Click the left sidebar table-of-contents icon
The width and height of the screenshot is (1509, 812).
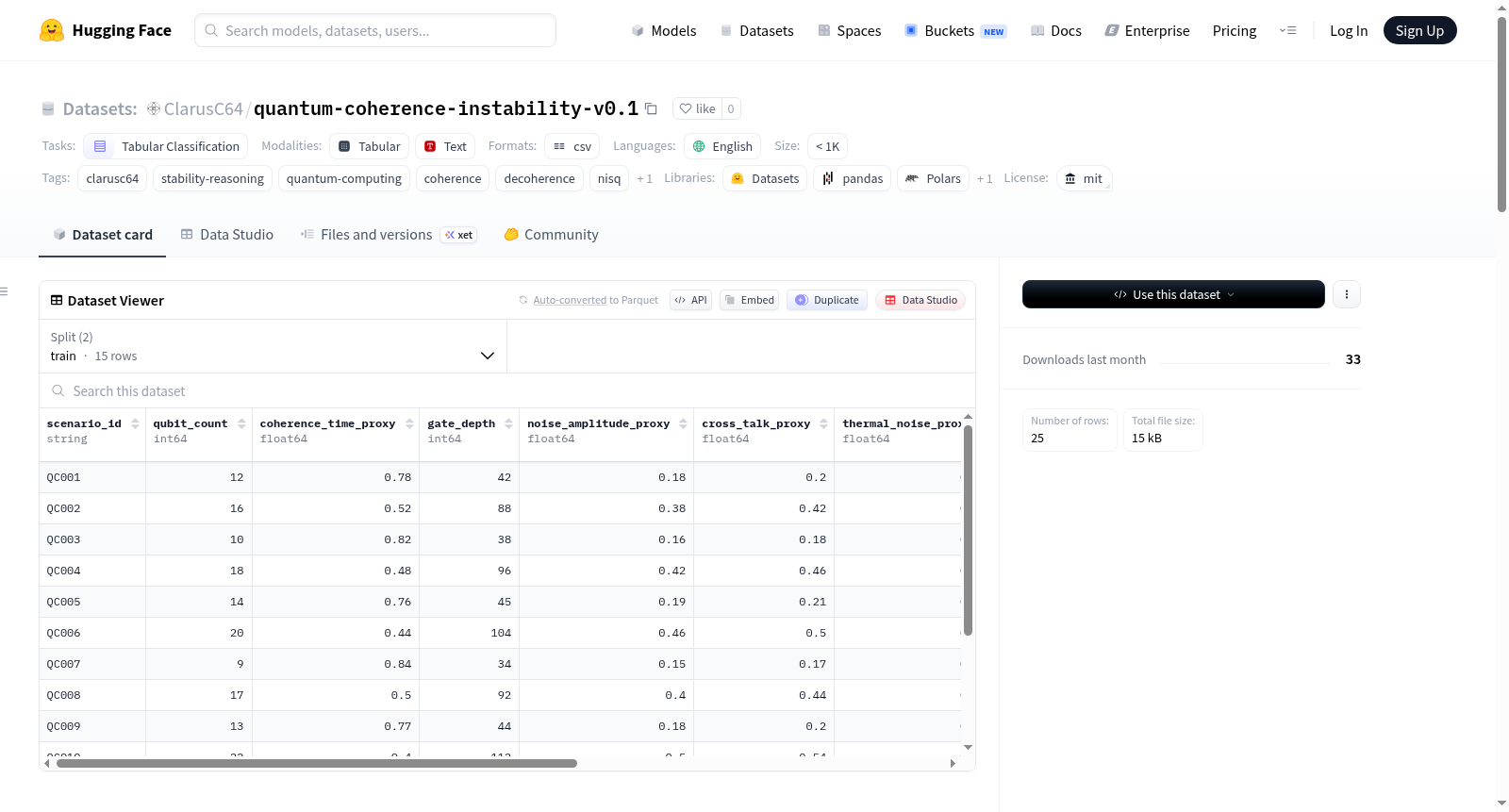pos(4,291)
